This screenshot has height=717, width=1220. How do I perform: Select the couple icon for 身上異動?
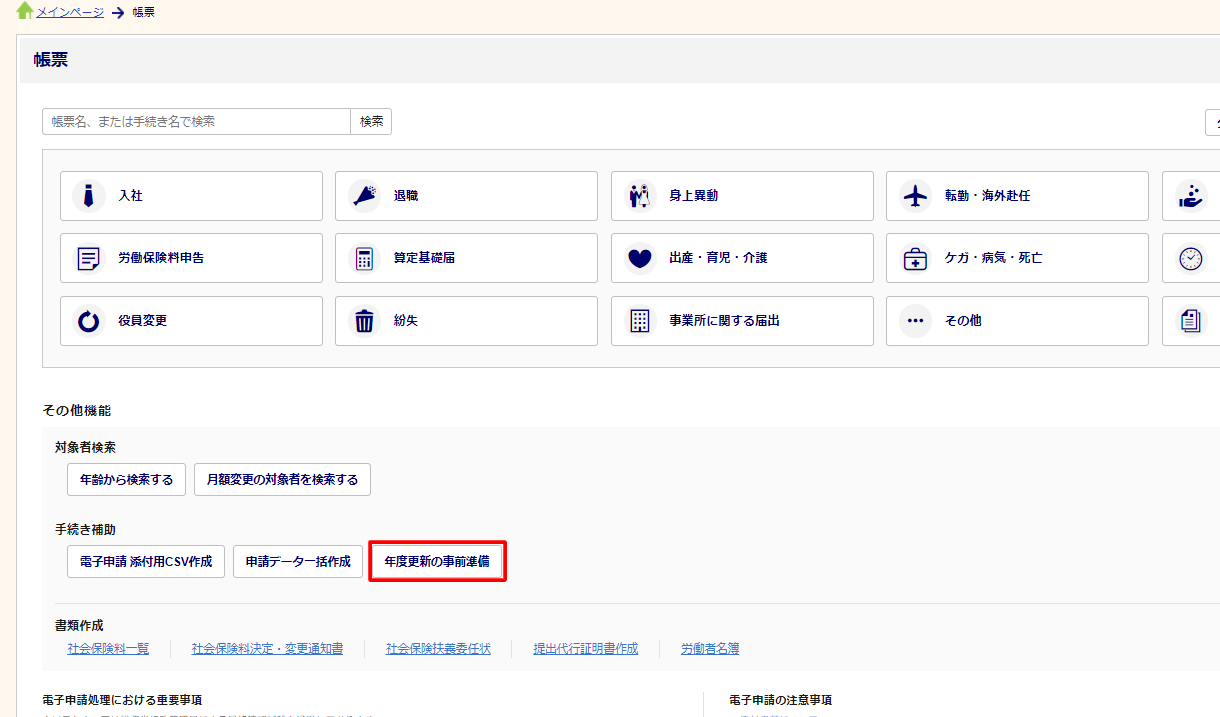pyautogui.click(x=640, y=196)
